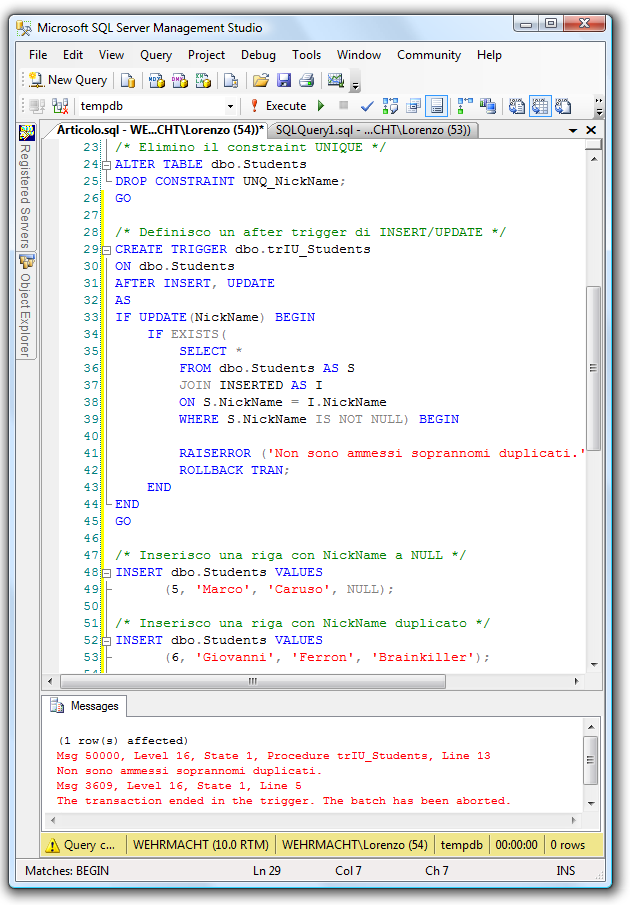Click WEHRMACHT (10.0 RTM) in status bar
Image resolution: width=630 pixels, height=905 pixels.
point(201,845)
